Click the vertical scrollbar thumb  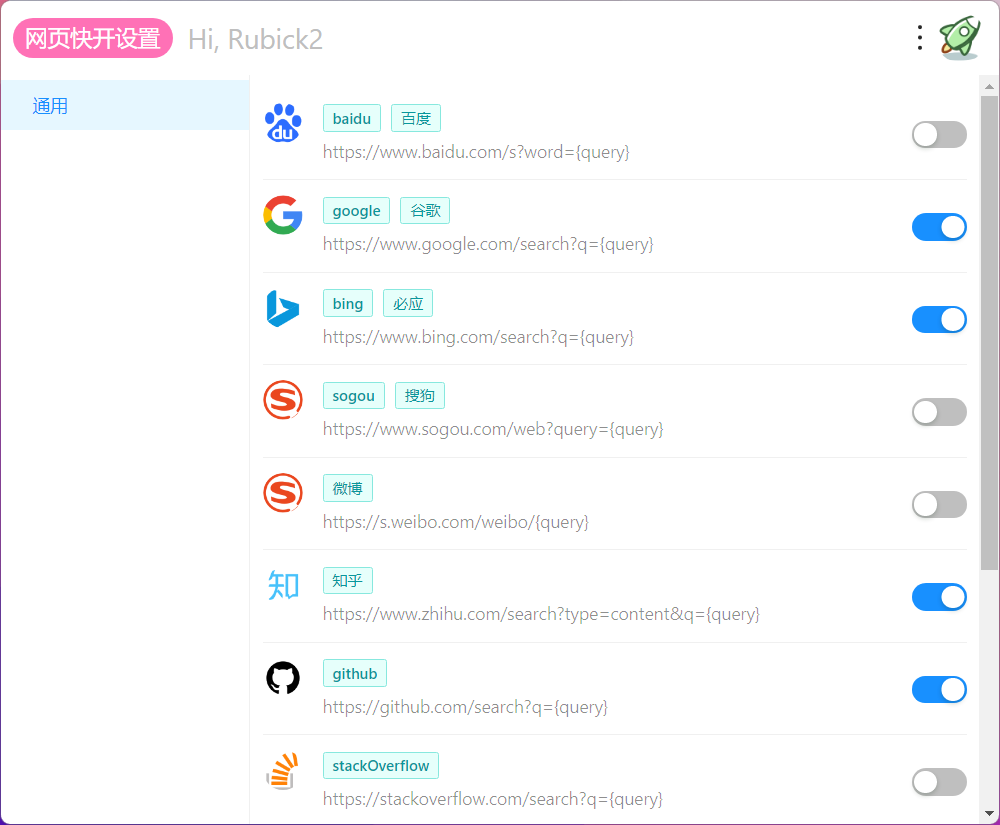pyautogui.click(x=989, y=333)
